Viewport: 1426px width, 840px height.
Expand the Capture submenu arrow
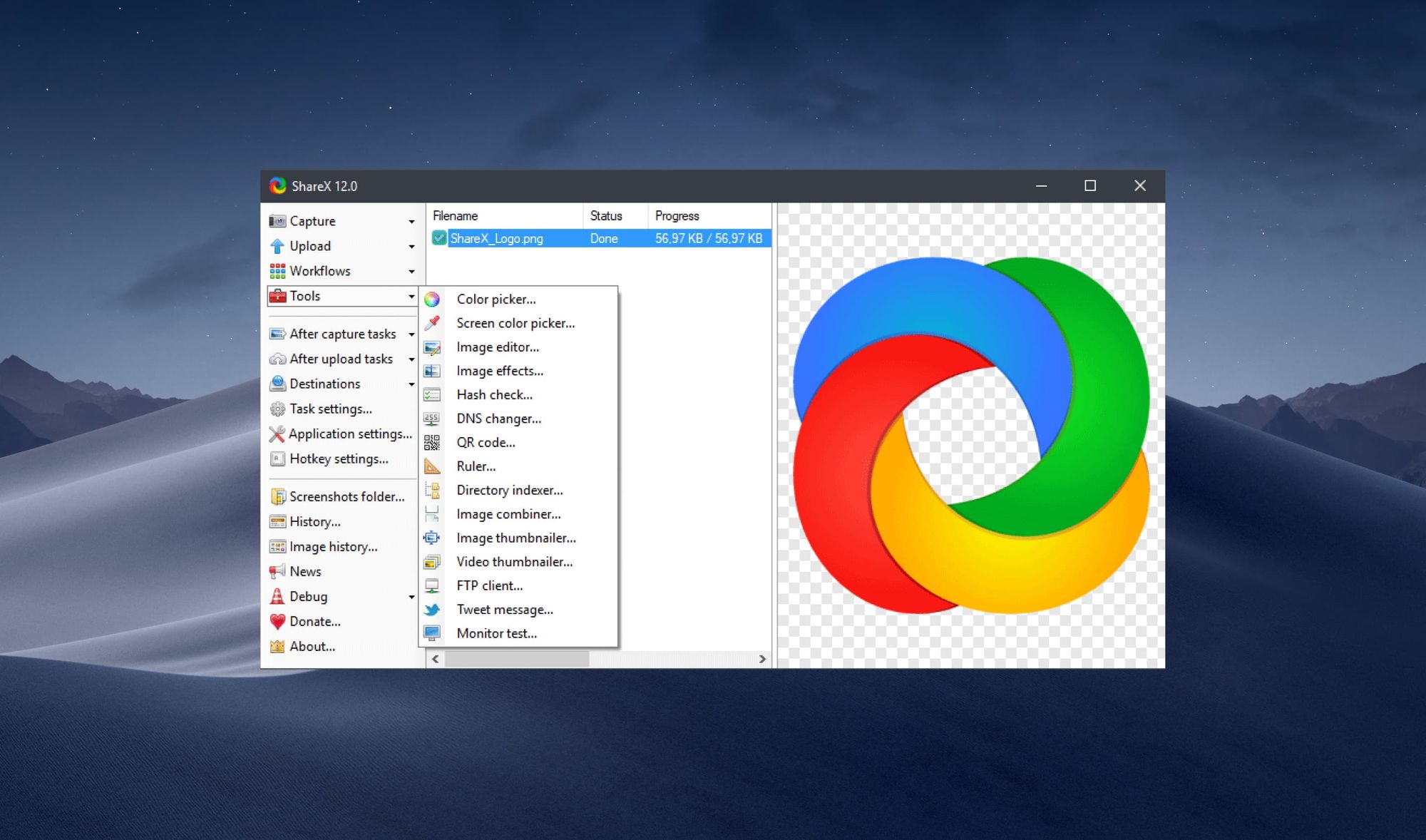click(x=411, y=222)
